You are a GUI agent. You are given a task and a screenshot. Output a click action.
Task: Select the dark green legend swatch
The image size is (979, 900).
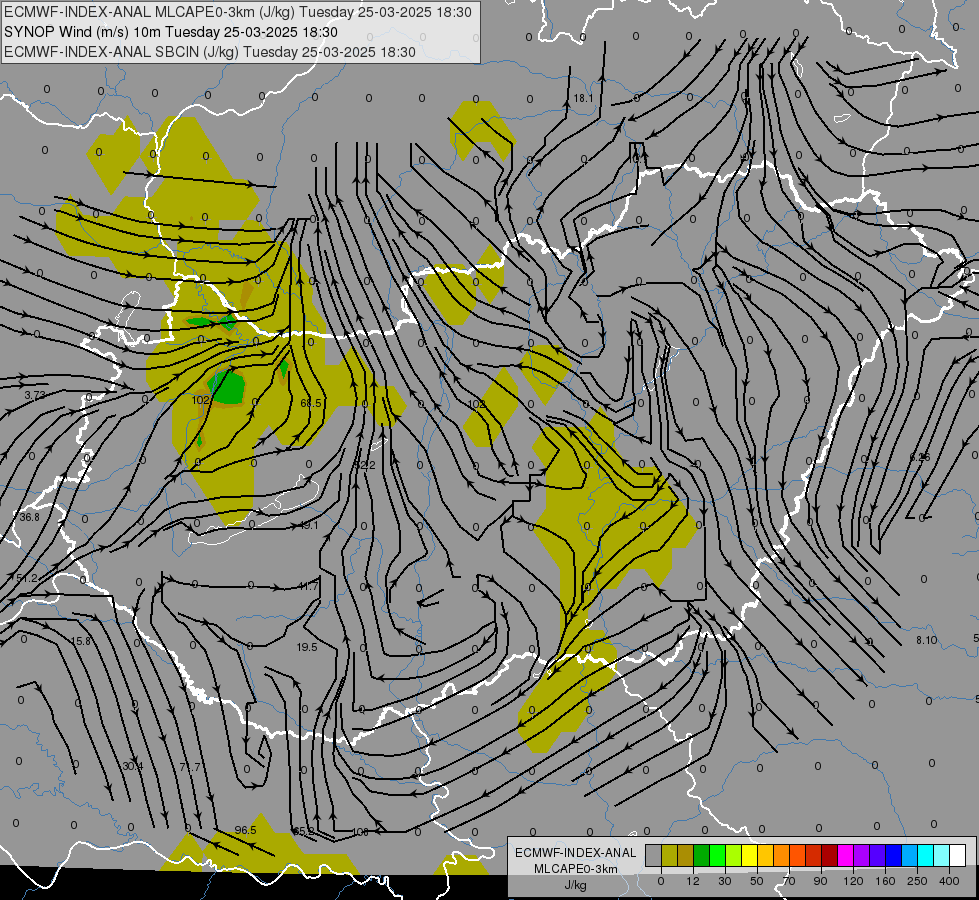pos(701,855)
